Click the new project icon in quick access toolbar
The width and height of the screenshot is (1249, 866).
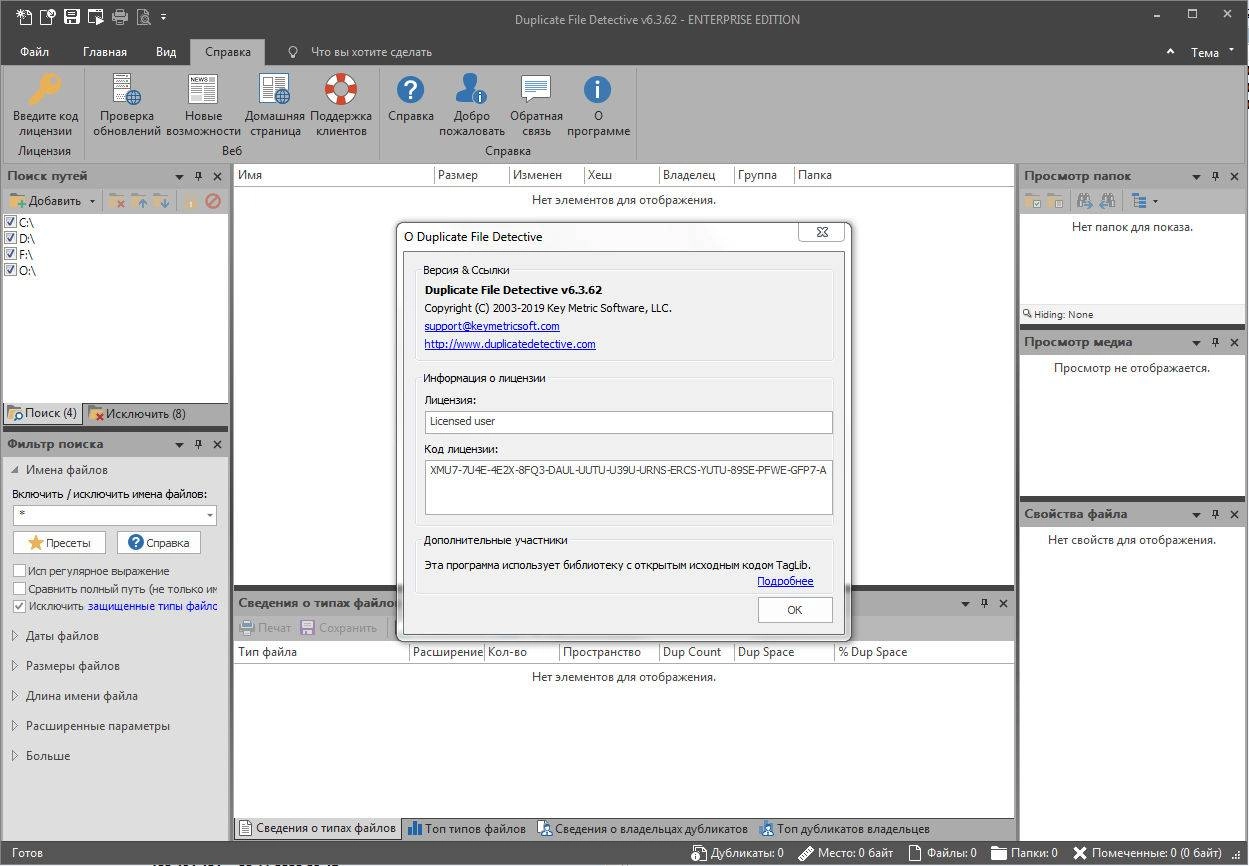(23, 17)
